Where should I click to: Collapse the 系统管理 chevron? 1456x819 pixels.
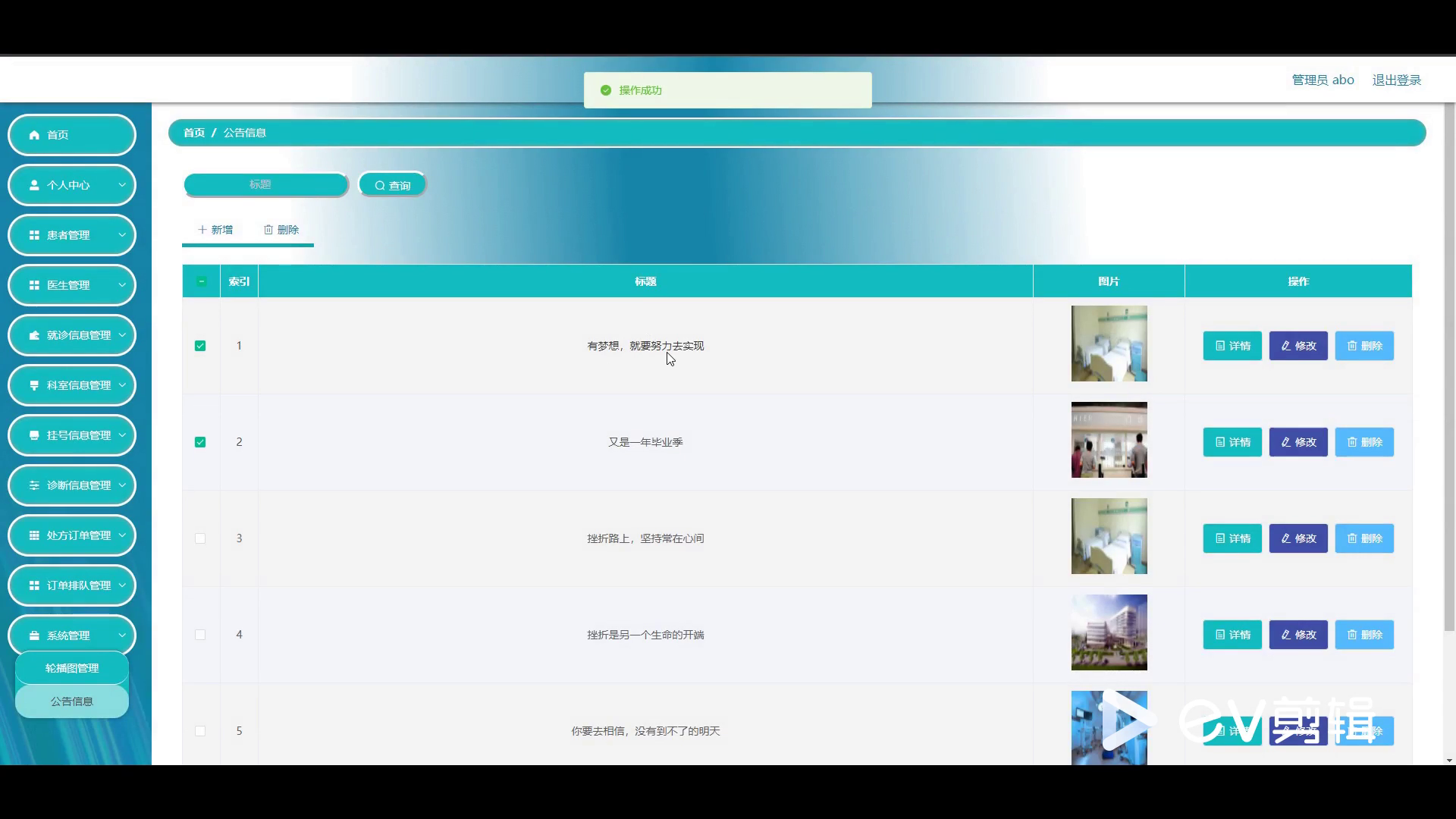pyautogui.click(x=122, y=635)
